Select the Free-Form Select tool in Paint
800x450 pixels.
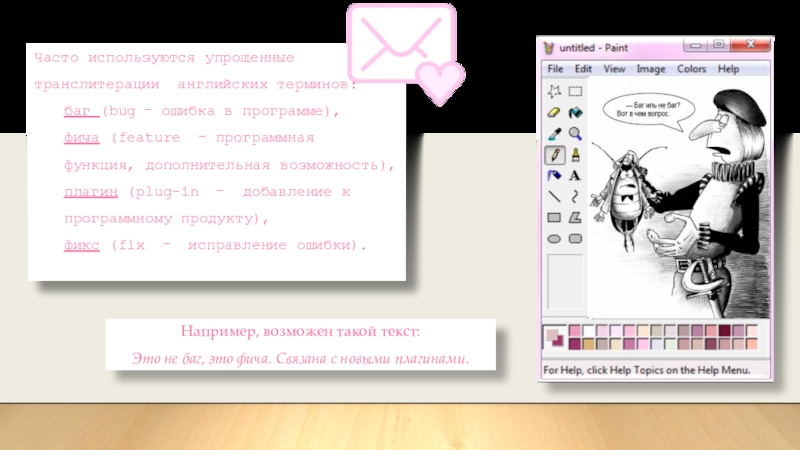coord(554,91)
